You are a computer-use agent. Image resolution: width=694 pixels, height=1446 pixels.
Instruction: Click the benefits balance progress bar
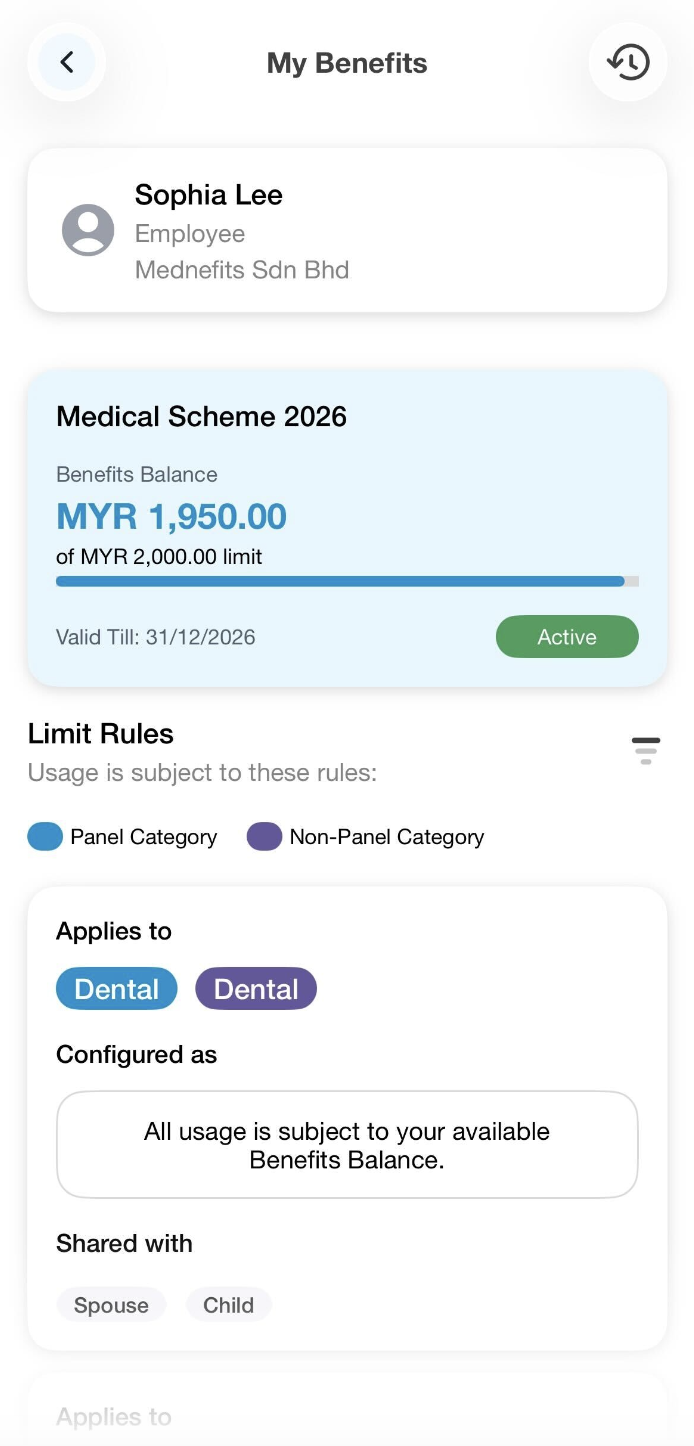347,581
